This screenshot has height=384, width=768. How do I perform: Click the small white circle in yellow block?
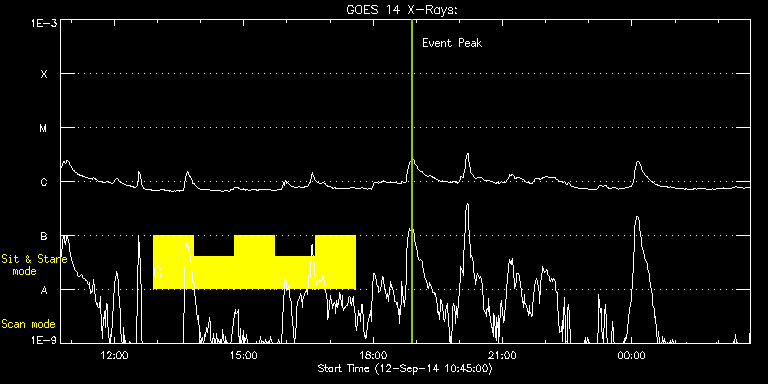pos(158,272)
